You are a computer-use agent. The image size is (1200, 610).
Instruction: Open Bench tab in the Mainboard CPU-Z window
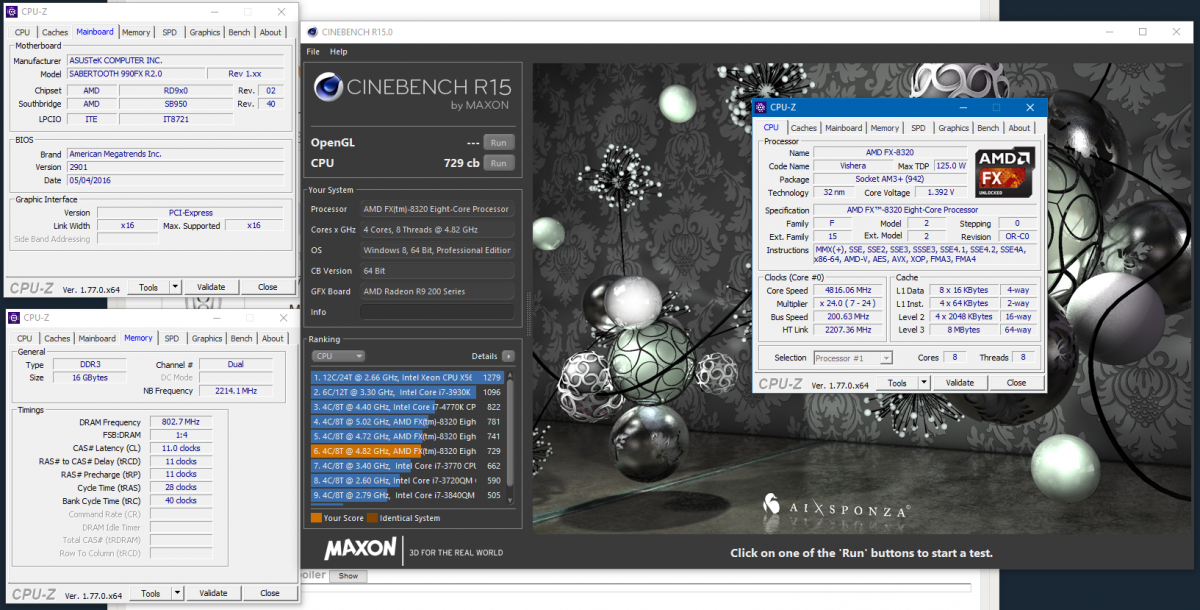pyautogui.click(x=240, y=33)
